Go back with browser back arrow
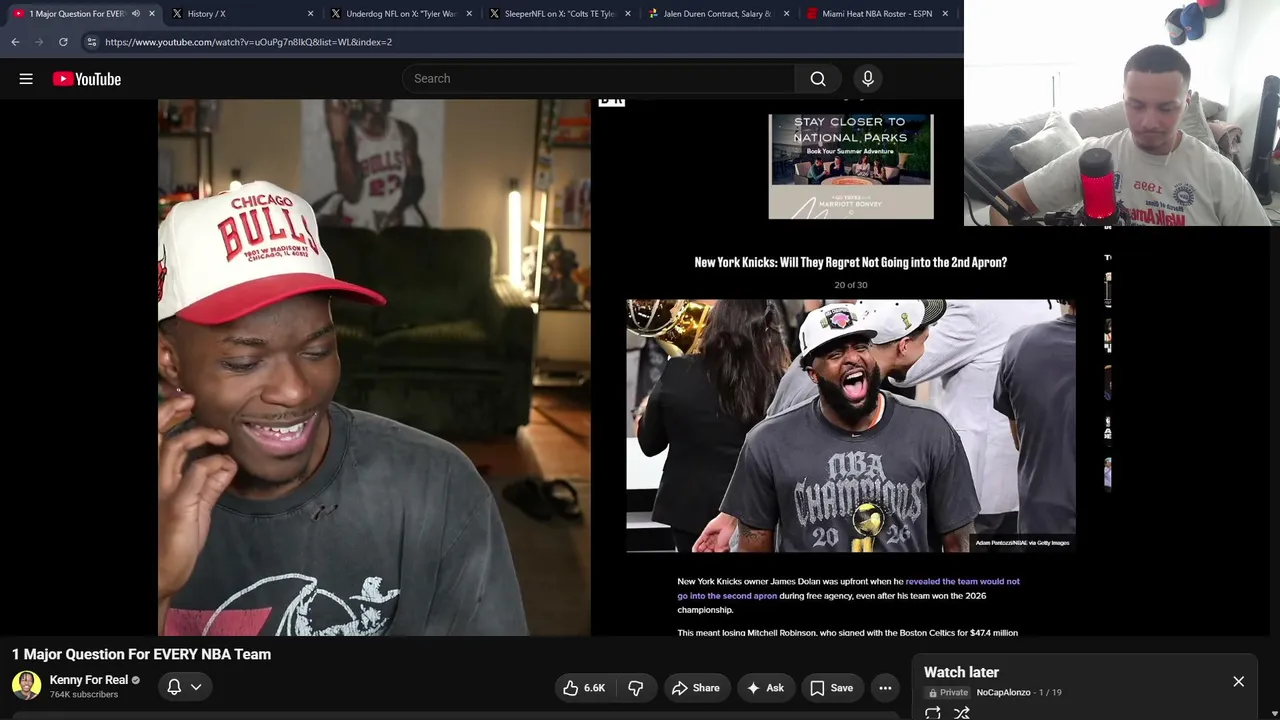Image resolution: width=1280 pixels, height=720 pixels. coord(15,42)
